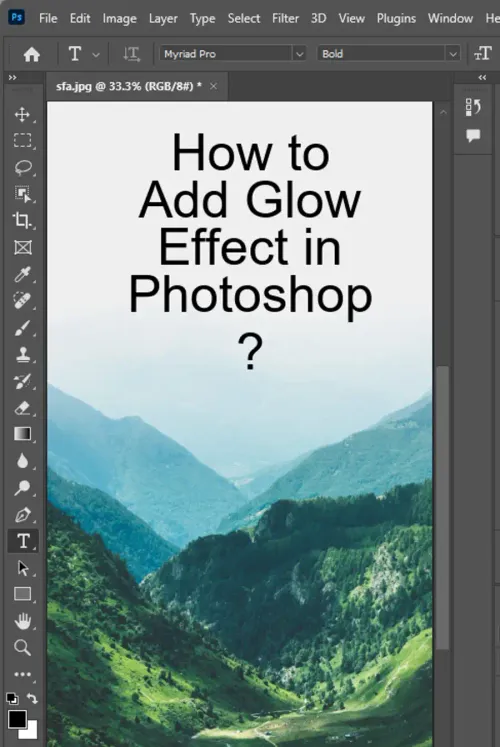Open the Image menu

[120, 19]
